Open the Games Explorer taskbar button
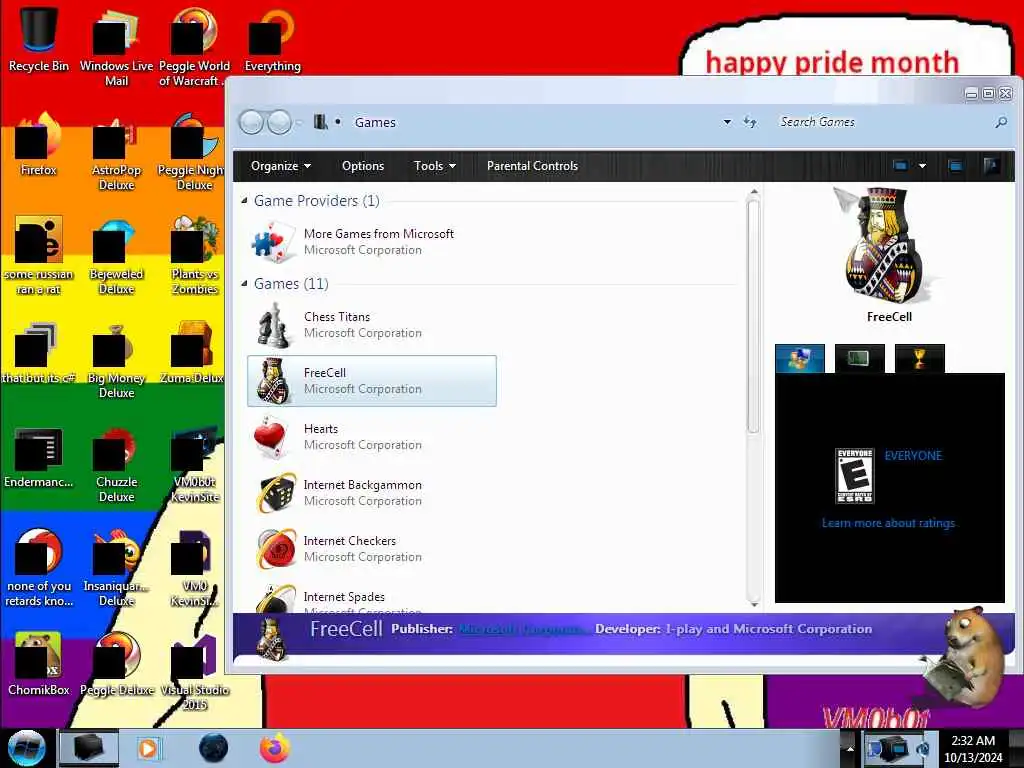1024x768 pixels. (89, 748)
